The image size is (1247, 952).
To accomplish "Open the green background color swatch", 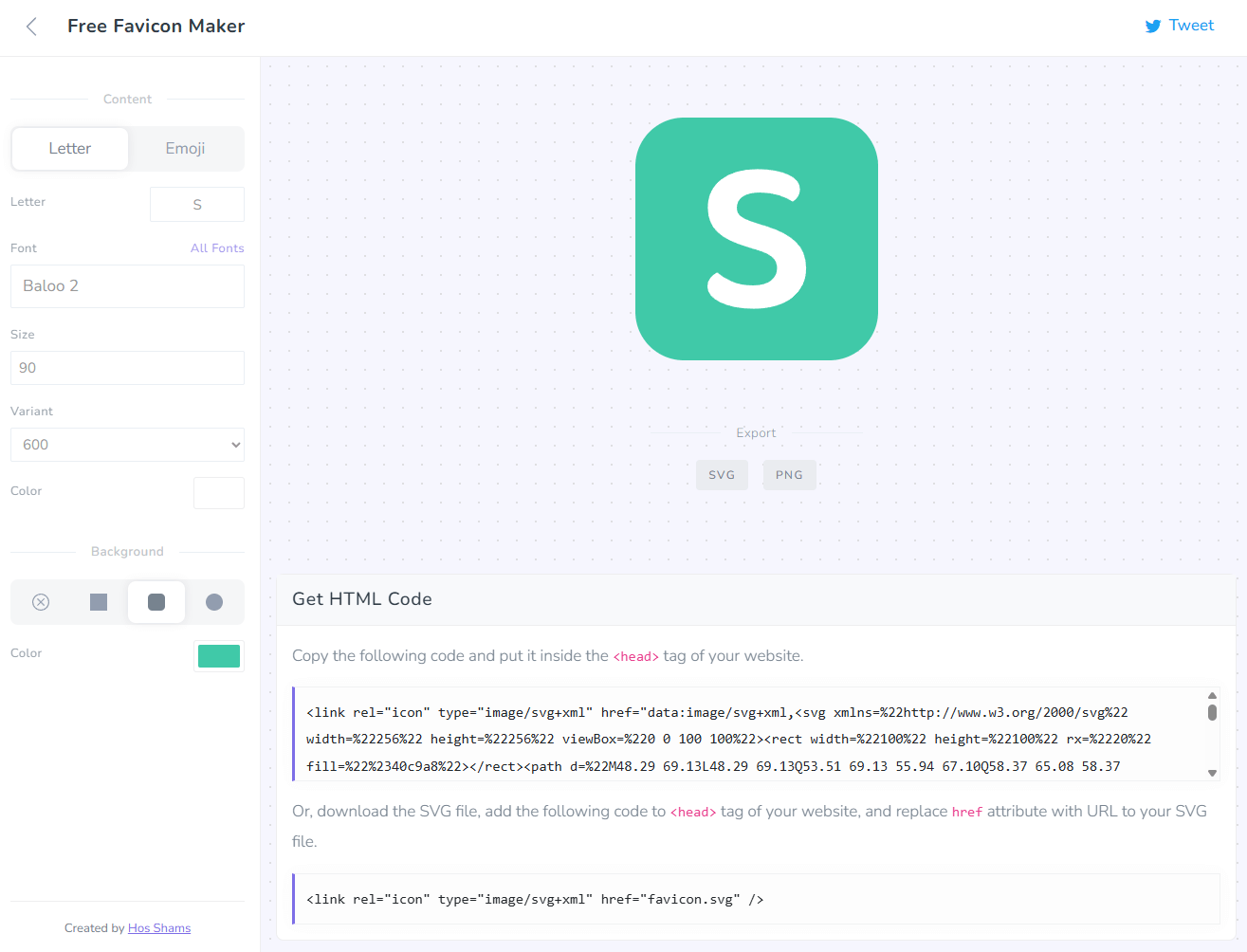I will pyautogui.click(x=219, y=656).
